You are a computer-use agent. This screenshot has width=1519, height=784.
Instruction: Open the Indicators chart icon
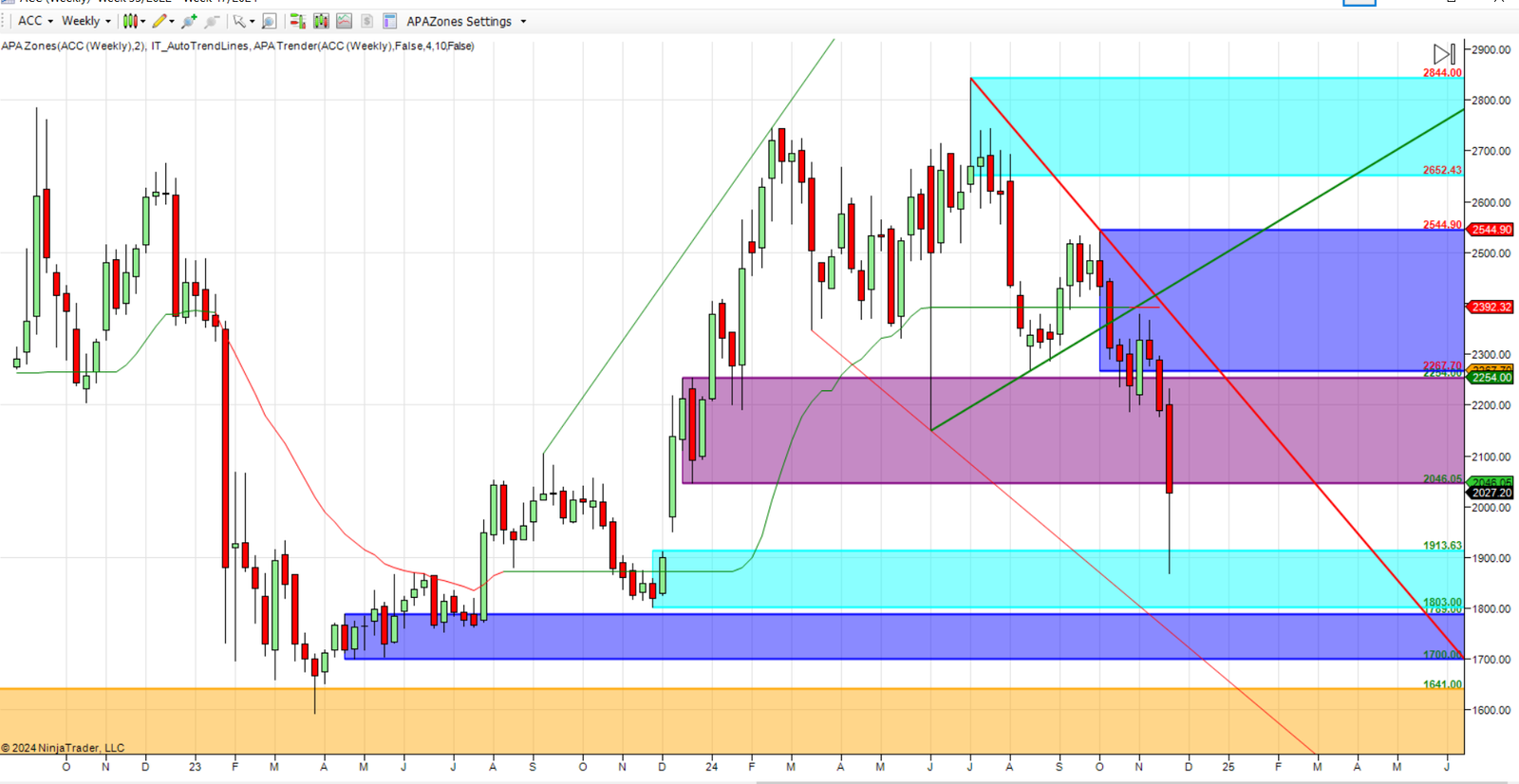pos(344,21)
